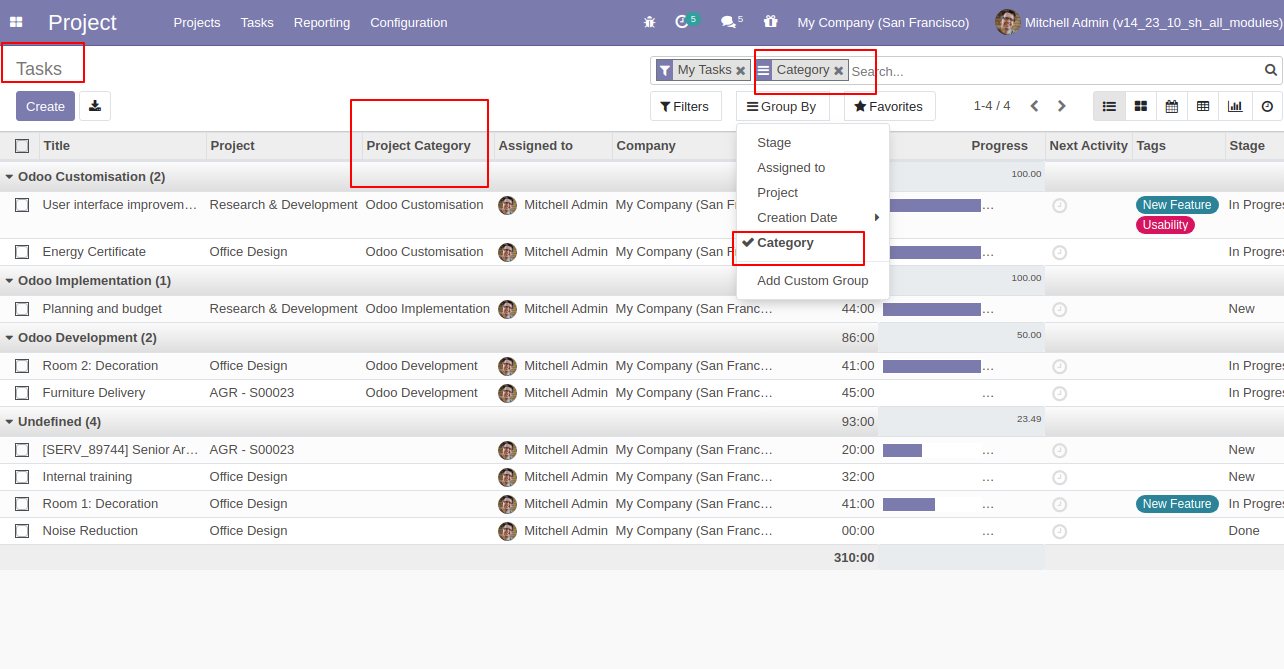Go to previous page arrow

click(x=1035, y=106)
